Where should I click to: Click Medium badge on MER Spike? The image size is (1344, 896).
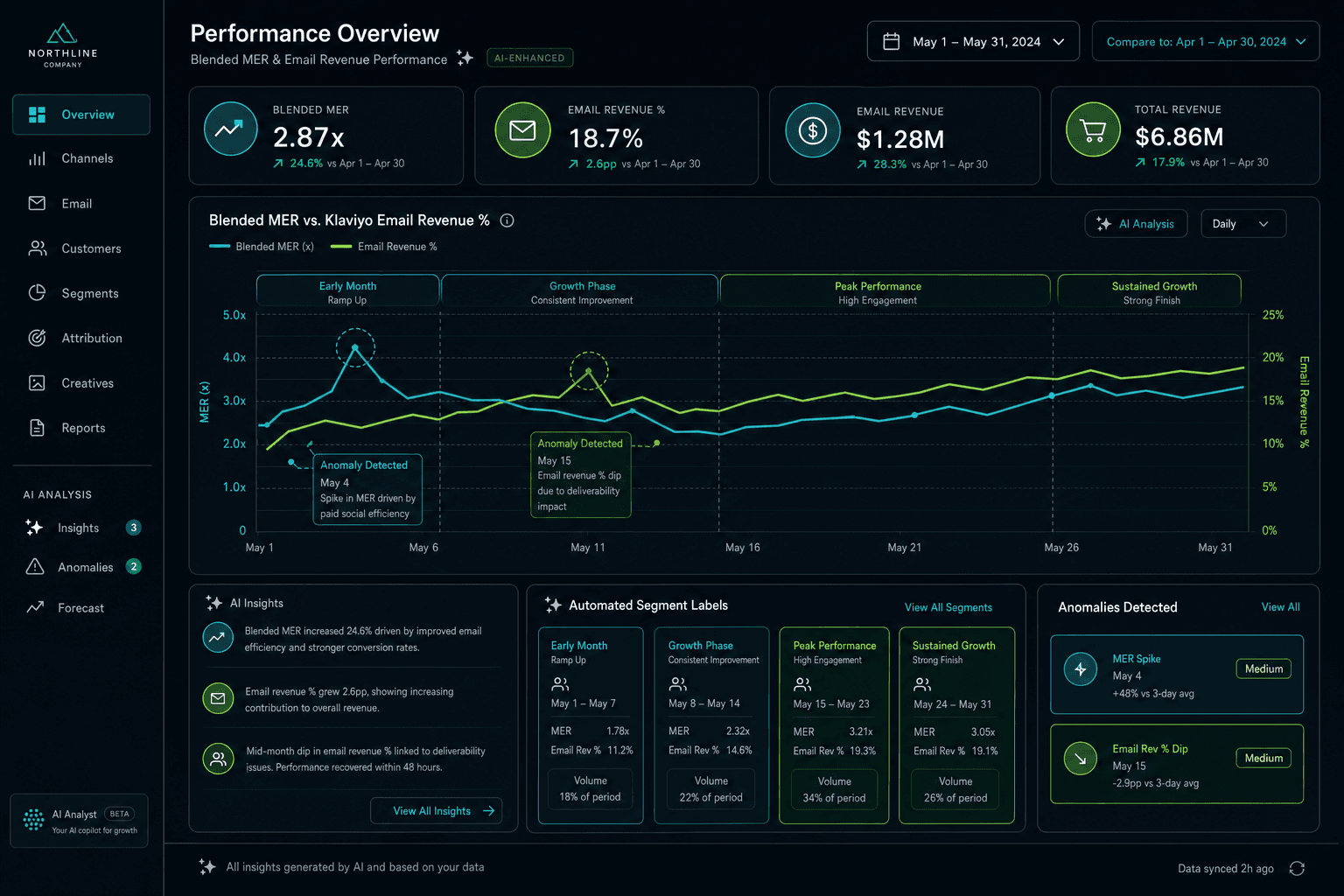point(1263,668)
